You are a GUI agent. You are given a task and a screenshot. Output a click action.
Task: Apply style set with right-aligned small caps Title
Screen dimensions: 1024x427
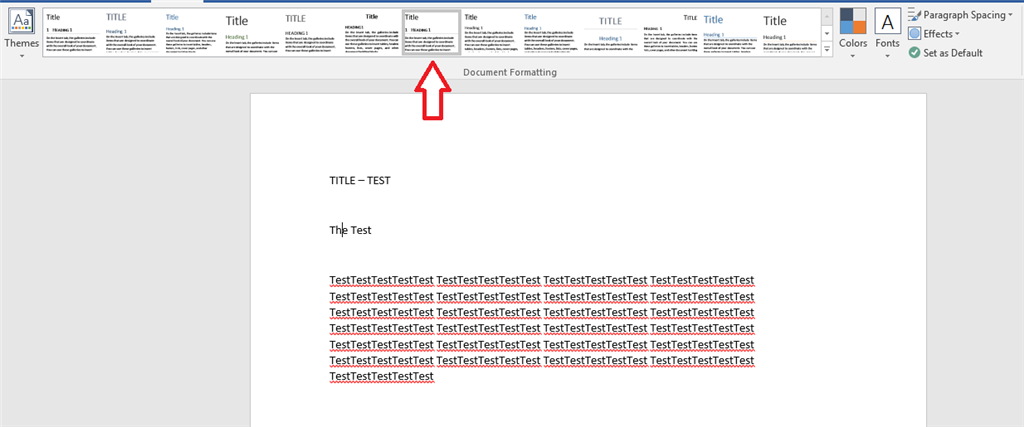670,33
